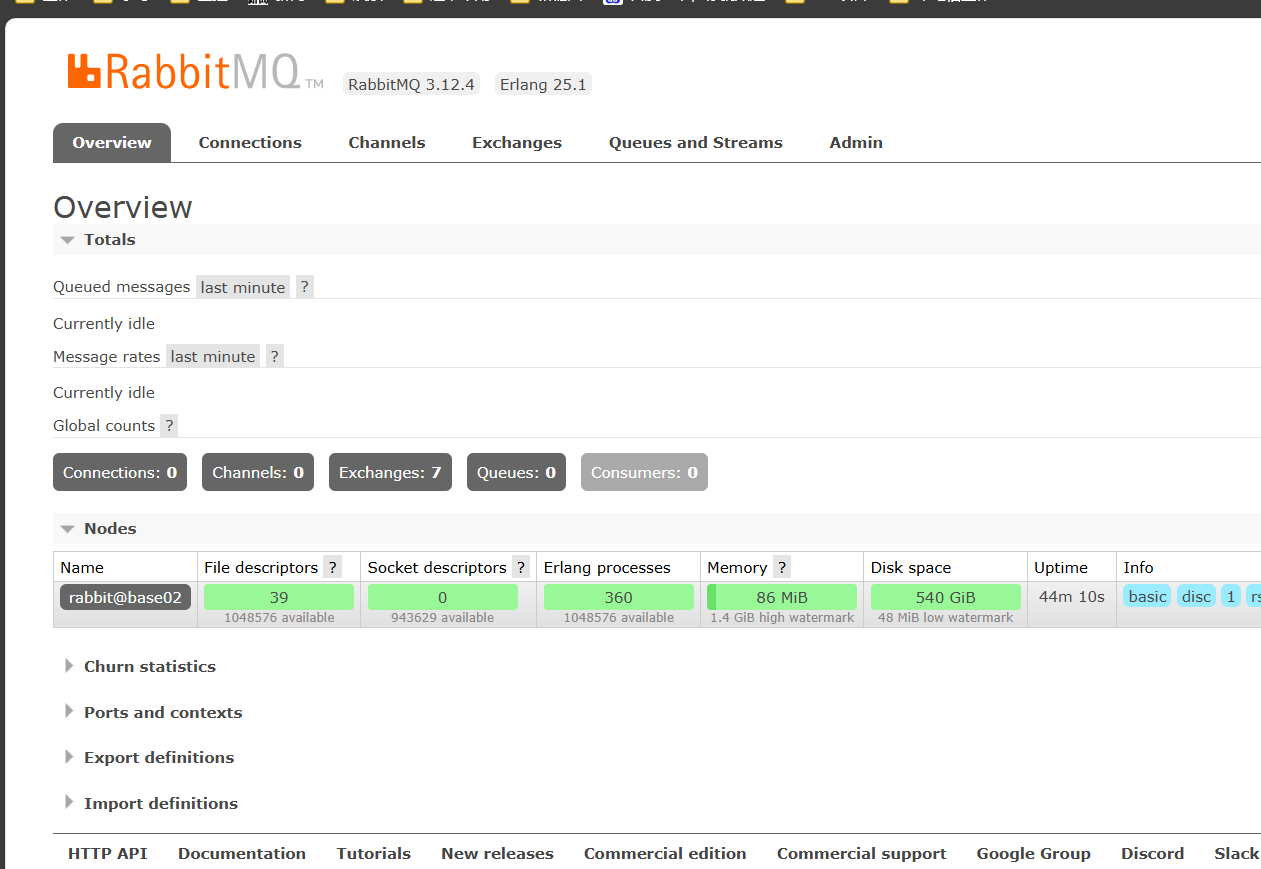The height and width of the screenshot is (869, 1261).
Task: Click the Channels: 0 count button
Action: [258, 472]
